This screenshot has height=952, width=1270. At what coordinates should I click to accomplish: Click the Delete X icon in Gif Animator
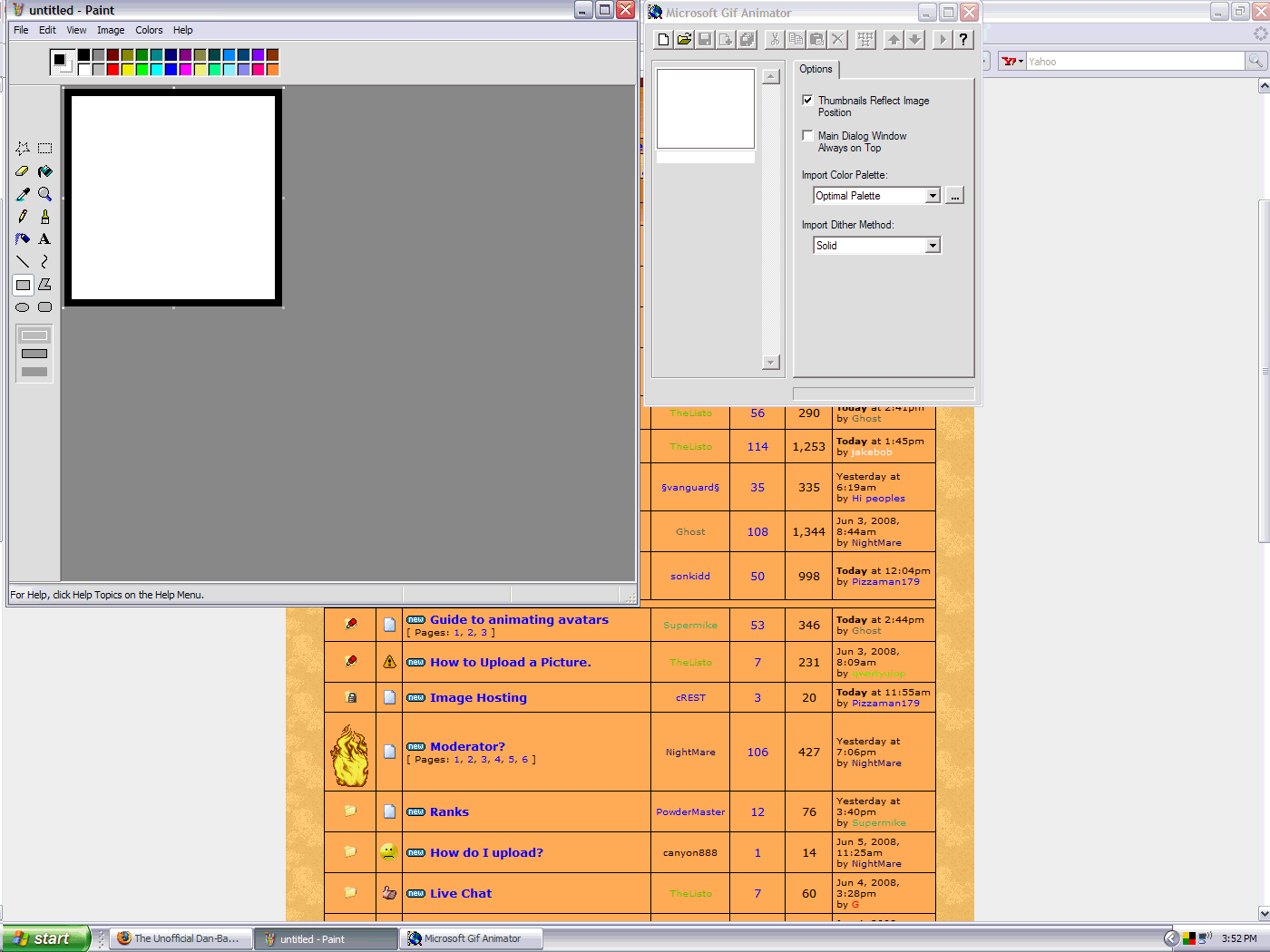(x=838, y=39)
